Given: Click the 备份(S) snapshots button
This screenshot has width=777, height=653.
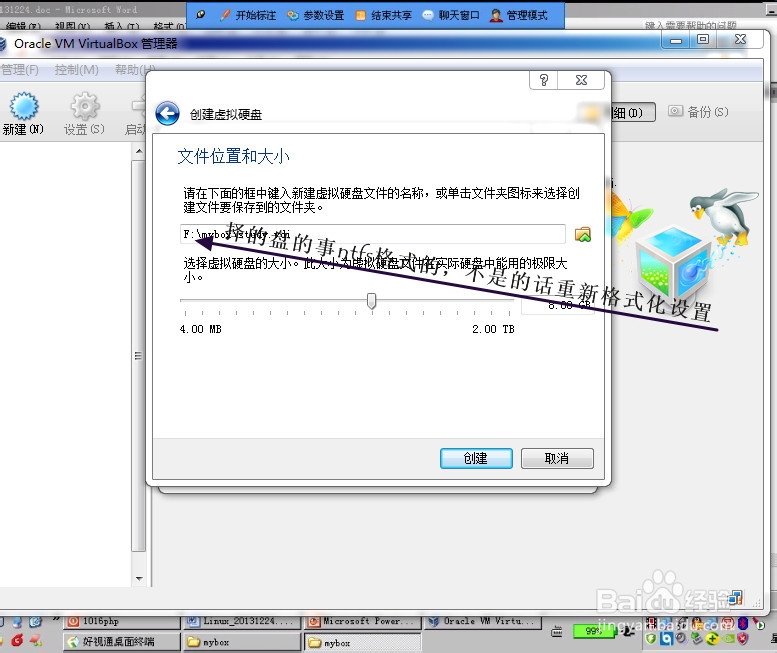Looking at the screenshot, I should tap(699, 112).
